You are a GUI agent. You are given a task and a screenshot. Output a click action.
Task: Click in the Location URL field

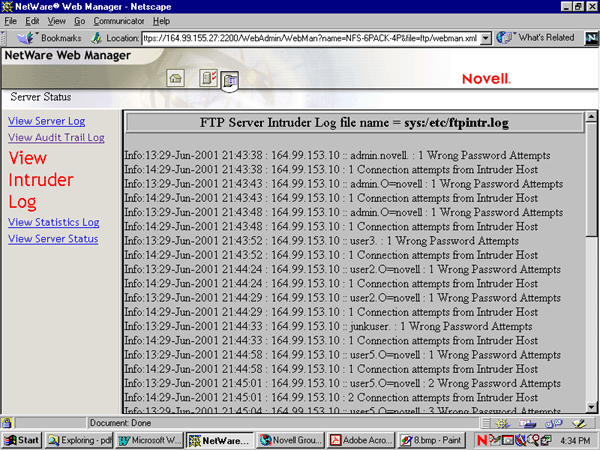[x=310, y=38]
